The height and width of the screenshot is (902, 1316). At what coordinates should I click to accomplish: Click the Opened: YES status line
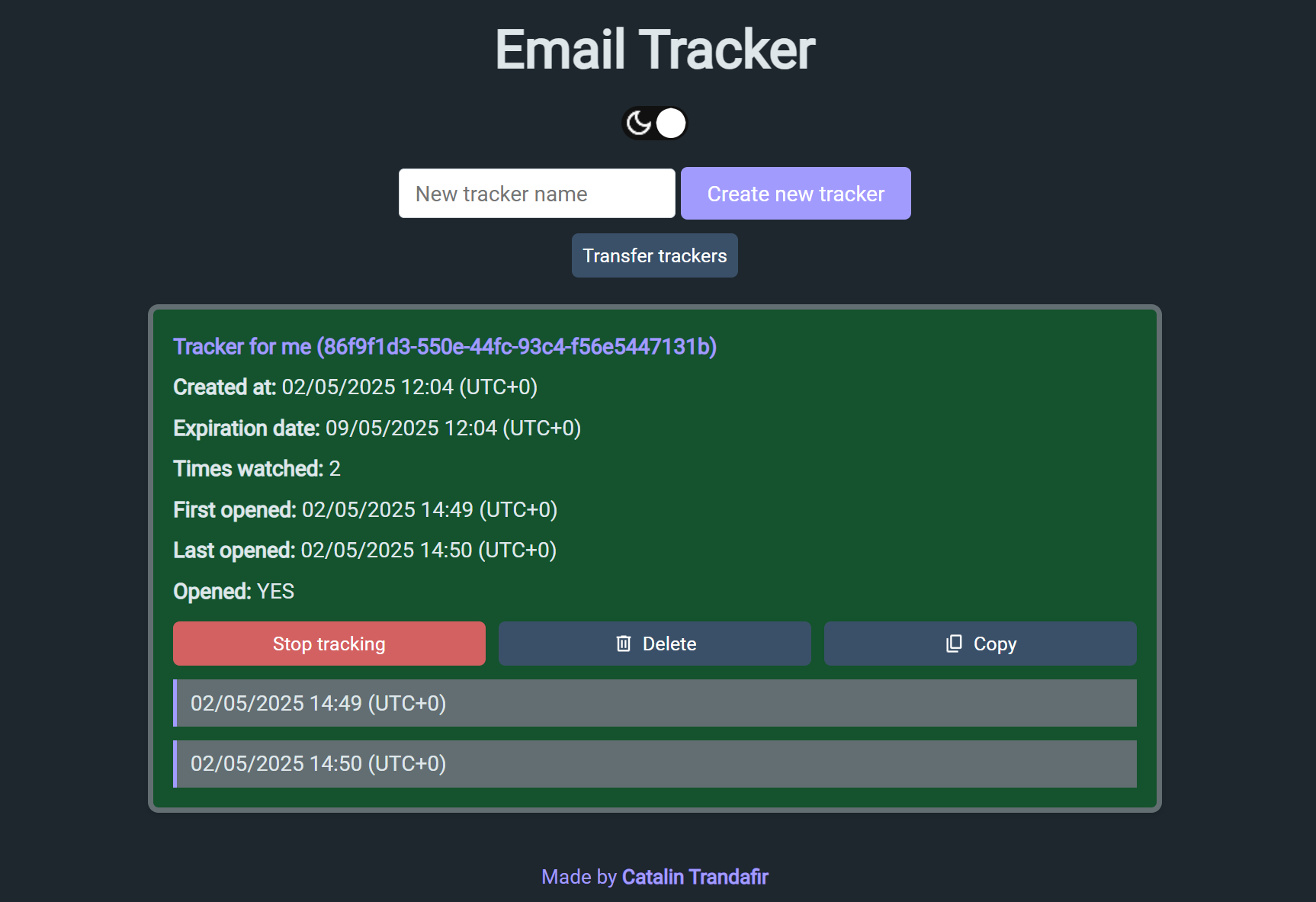tap(233, 592)
